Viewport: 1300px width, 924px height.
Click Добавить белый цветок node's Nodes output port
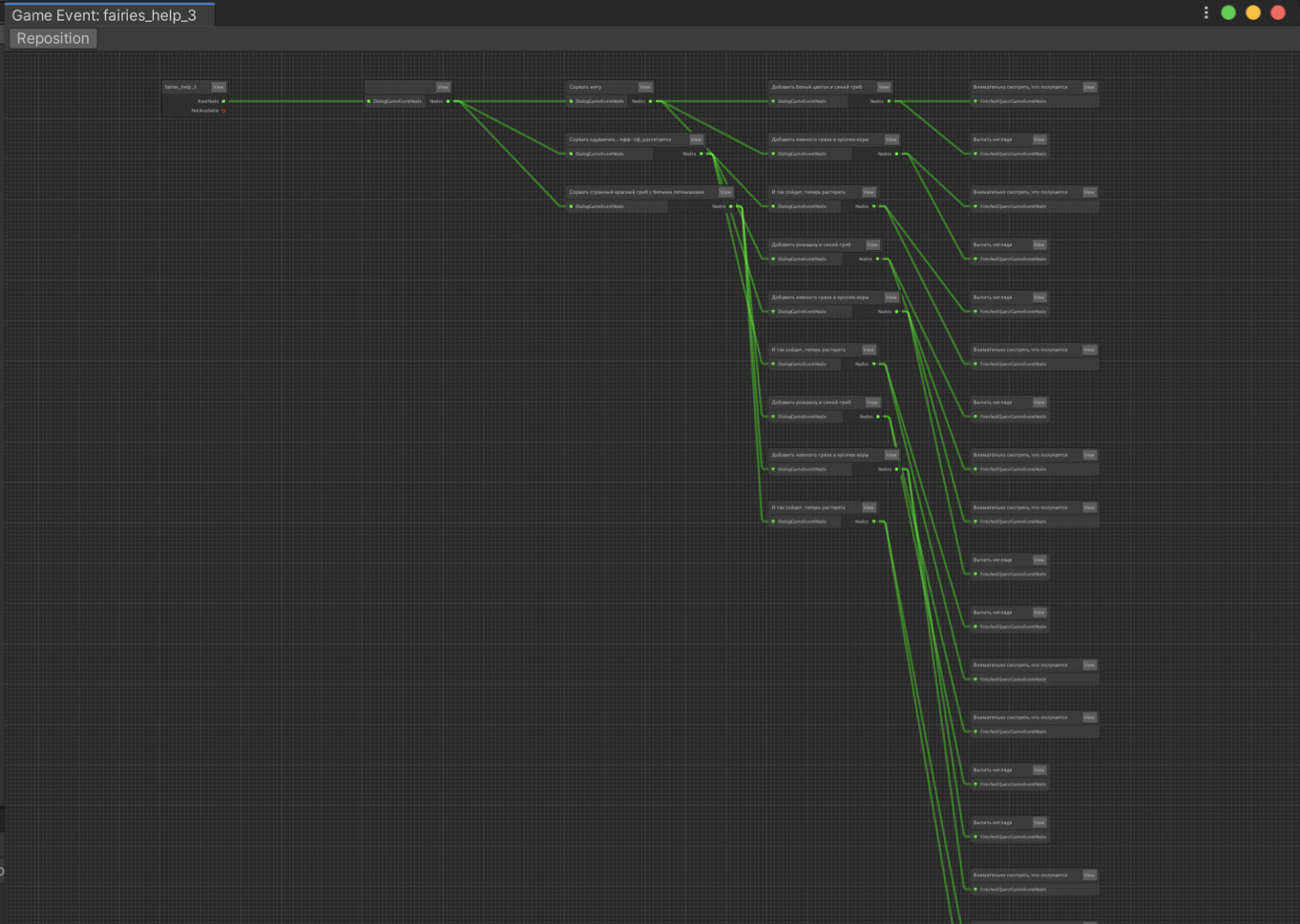890,101
